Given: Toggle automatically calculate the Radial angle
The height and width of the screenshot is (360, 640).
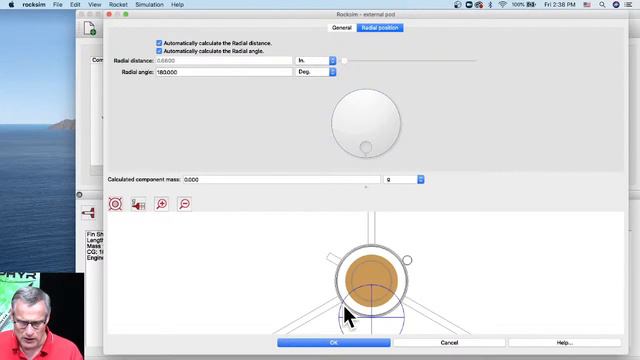Looking at the screenshot, I should point(159,51).
